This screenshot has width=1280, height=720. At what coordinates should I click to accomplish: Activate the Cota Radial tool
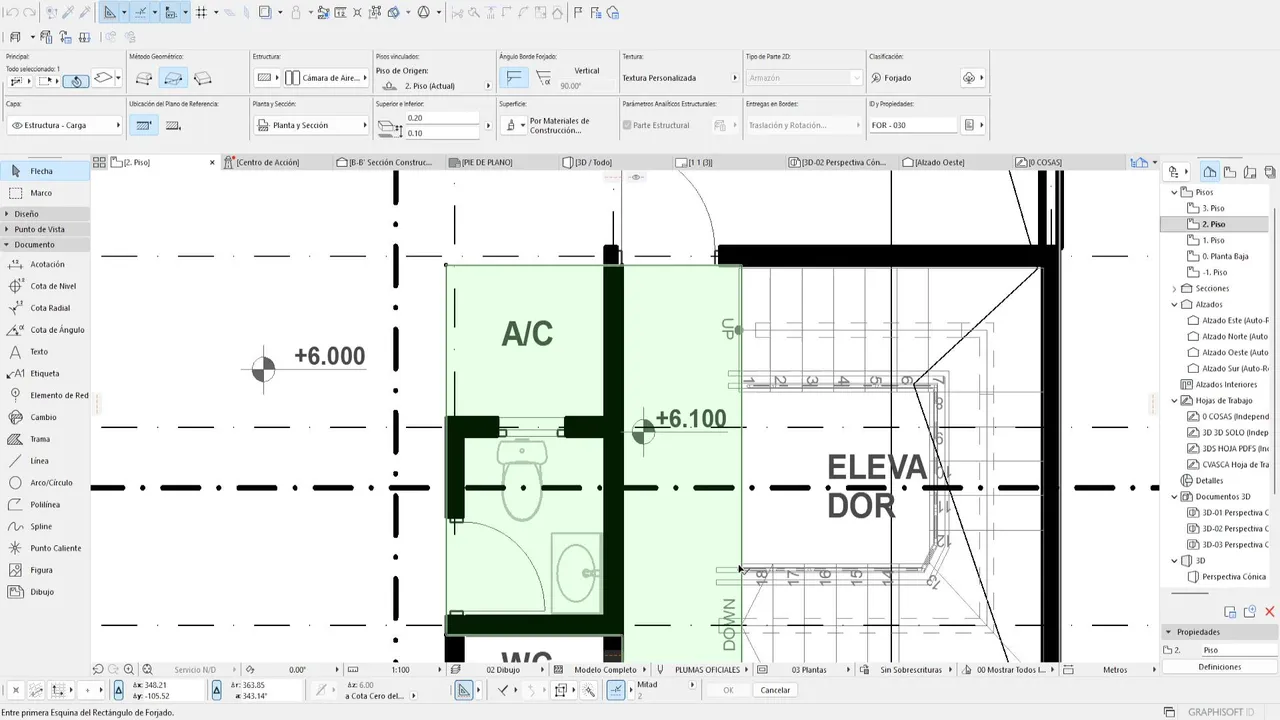tap(45, 308)
